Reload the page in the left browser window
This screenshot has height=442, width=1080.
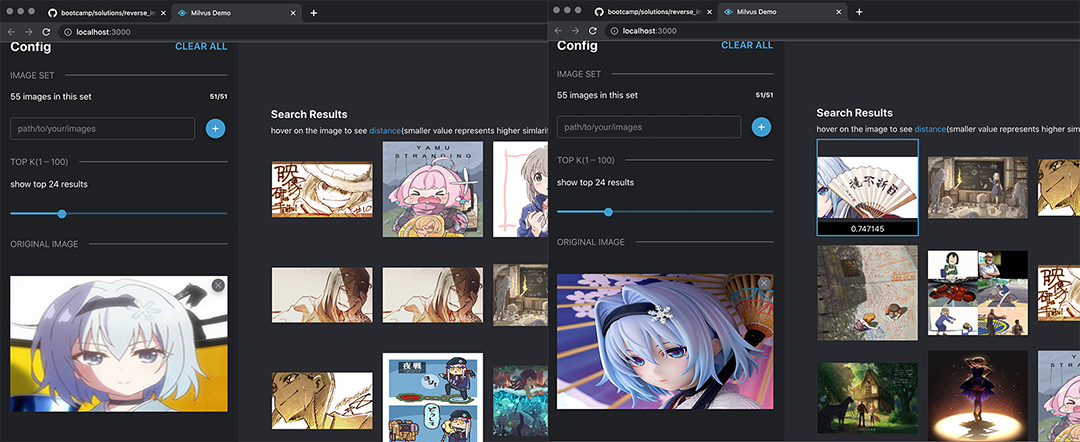point(46,32)
